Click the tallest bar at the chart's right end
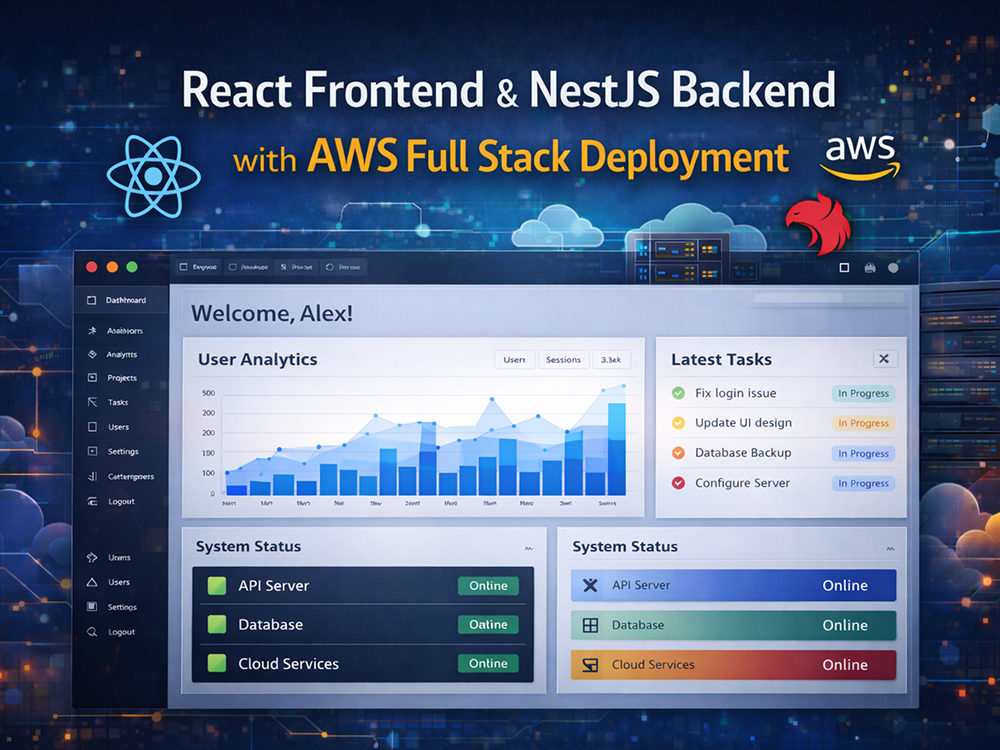 click(x=617, y=449)
